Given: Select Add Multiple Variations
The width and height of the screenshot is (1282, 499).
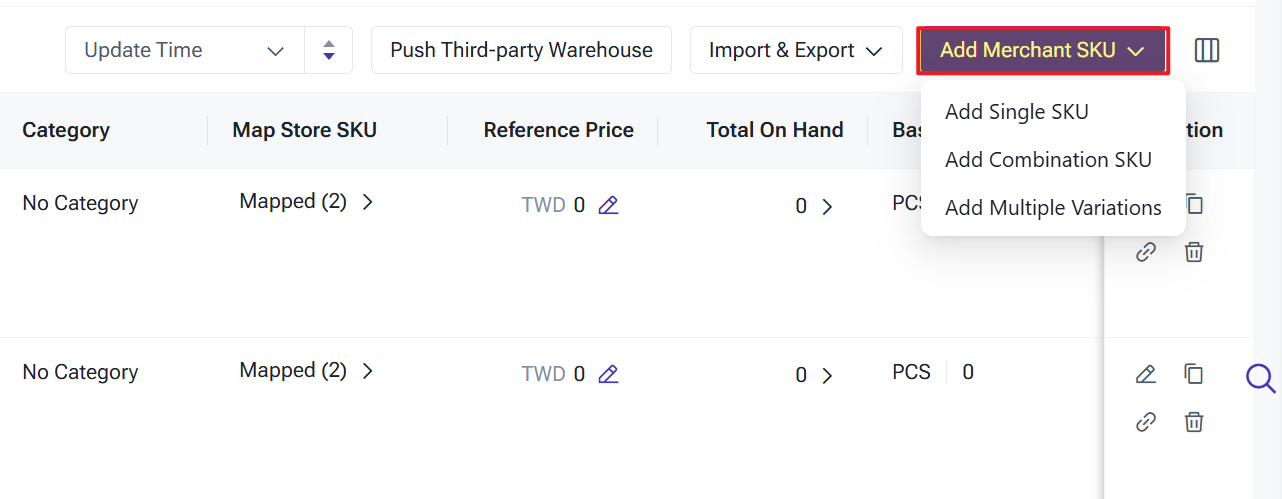Looking at the screenshot, I should [1053, 208].
